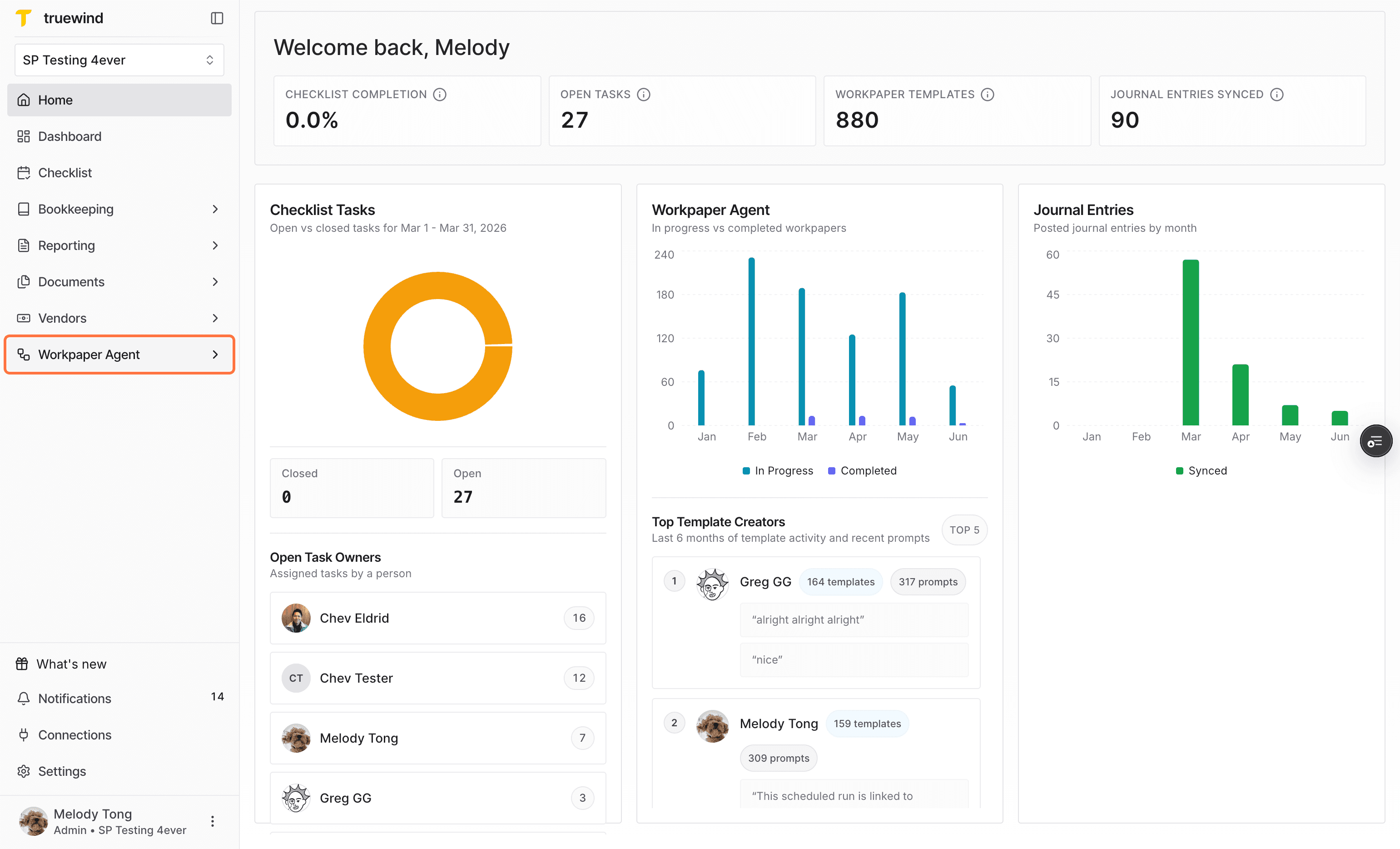The image size is (1400, 849).
Task: Click the Synced legend swatch
Action: click(1180, 471)
